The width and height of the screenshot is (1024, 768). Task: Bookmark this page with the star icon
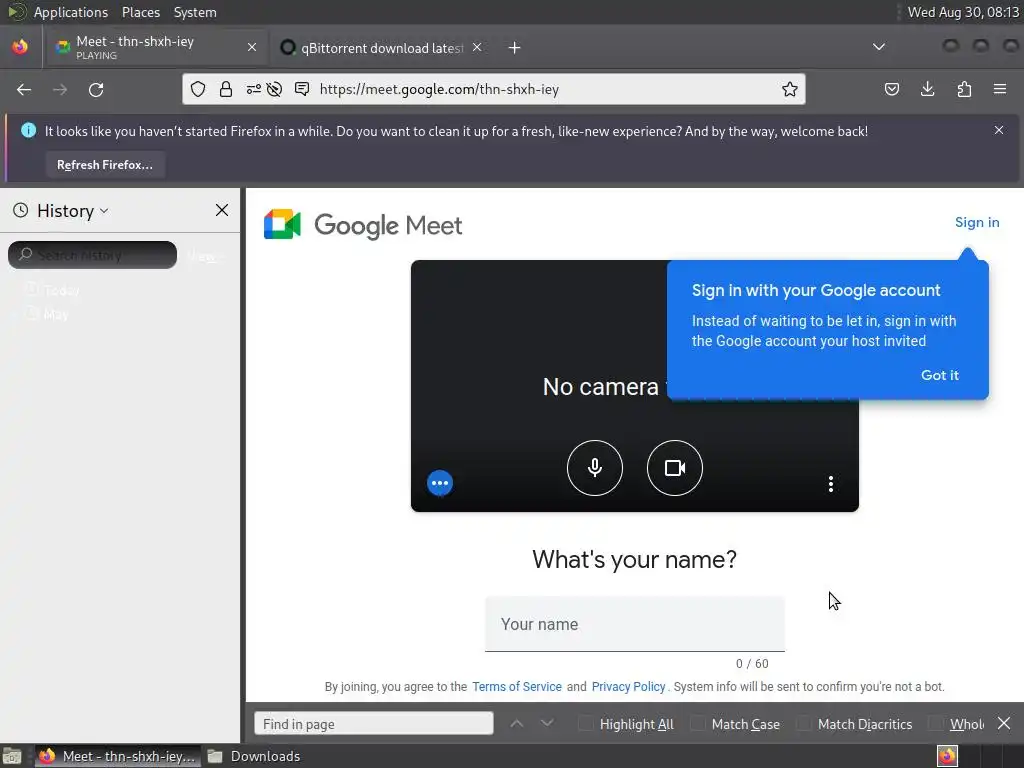tap(790, 89)
